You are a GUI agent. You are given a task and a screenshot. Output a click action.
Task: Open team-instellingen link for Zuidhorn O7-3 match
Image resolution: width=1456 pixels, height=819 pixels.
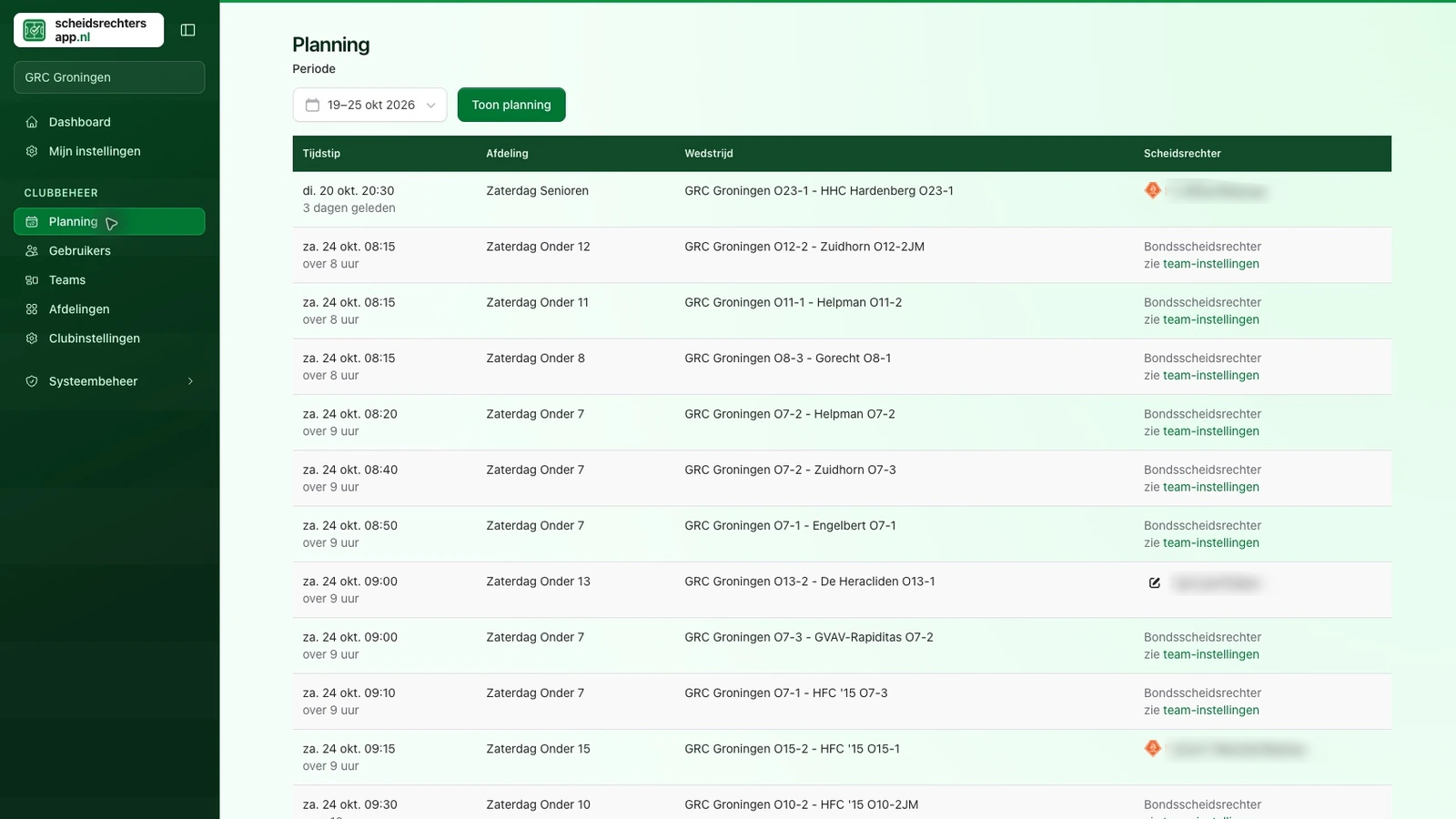coord(1211,487)
